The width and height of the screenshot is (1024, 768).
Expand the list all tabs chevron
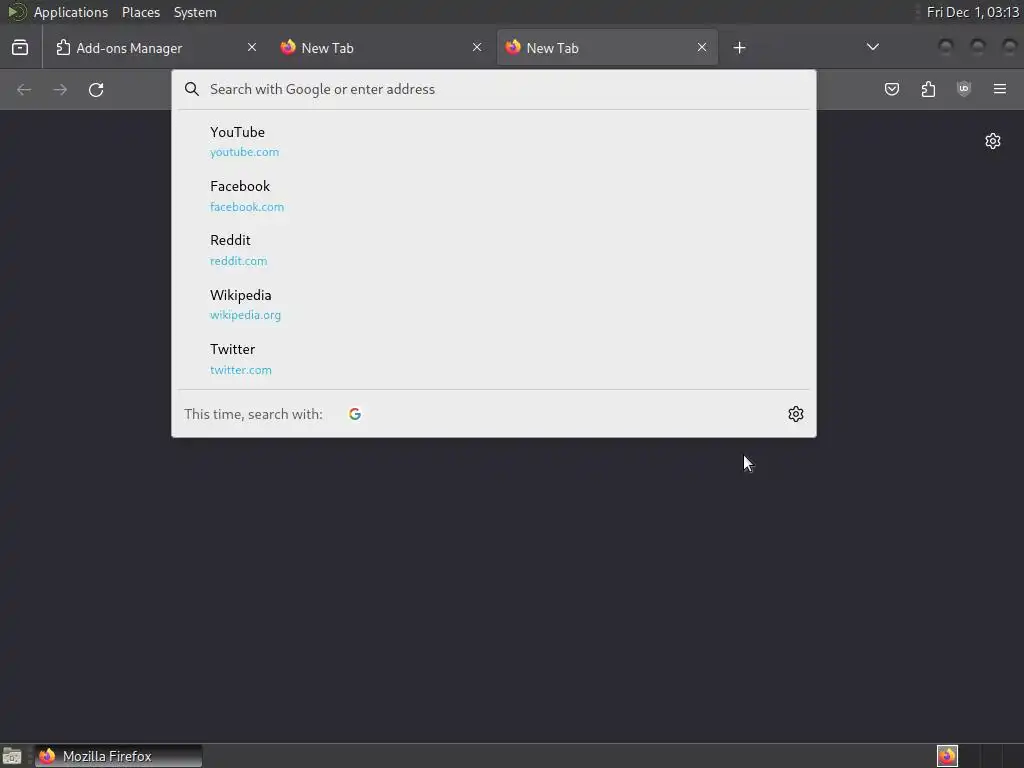872,47
